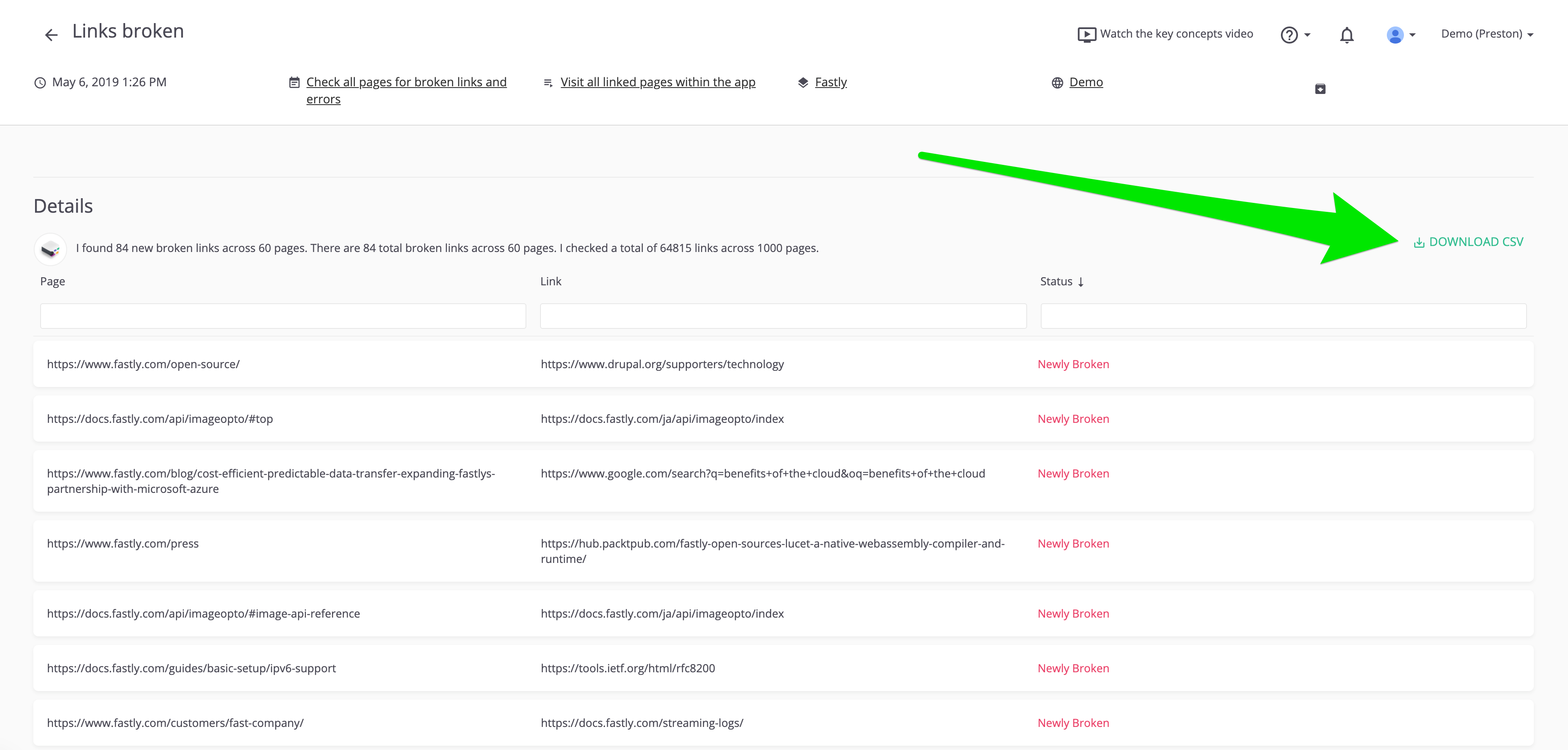Click the Link column header
Viewport: 1568px width, 750px height.
coord(550,281)
